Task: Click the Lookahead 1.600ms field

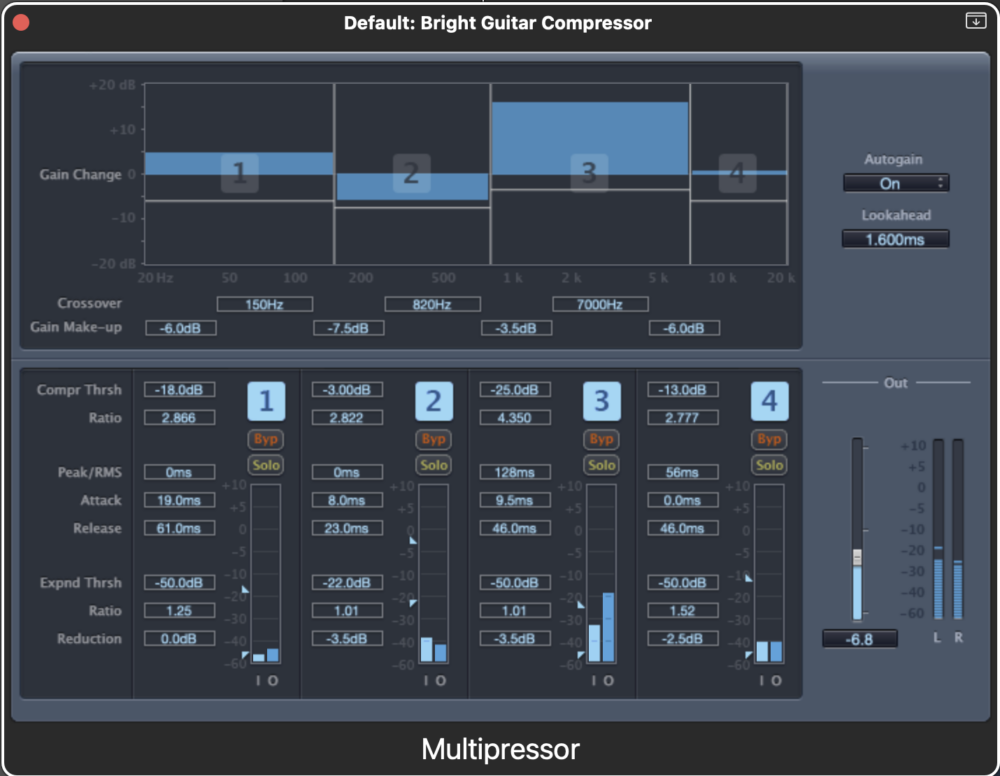Action: (x=895, y=239)
